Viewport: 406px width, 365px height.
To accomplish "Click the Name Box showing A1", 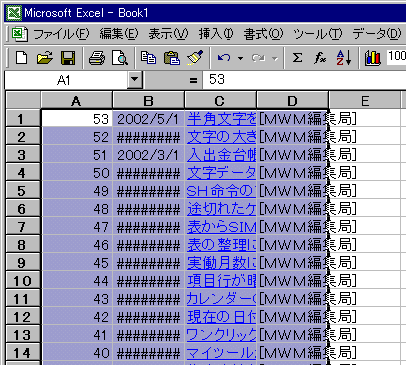I will [67, 80].
